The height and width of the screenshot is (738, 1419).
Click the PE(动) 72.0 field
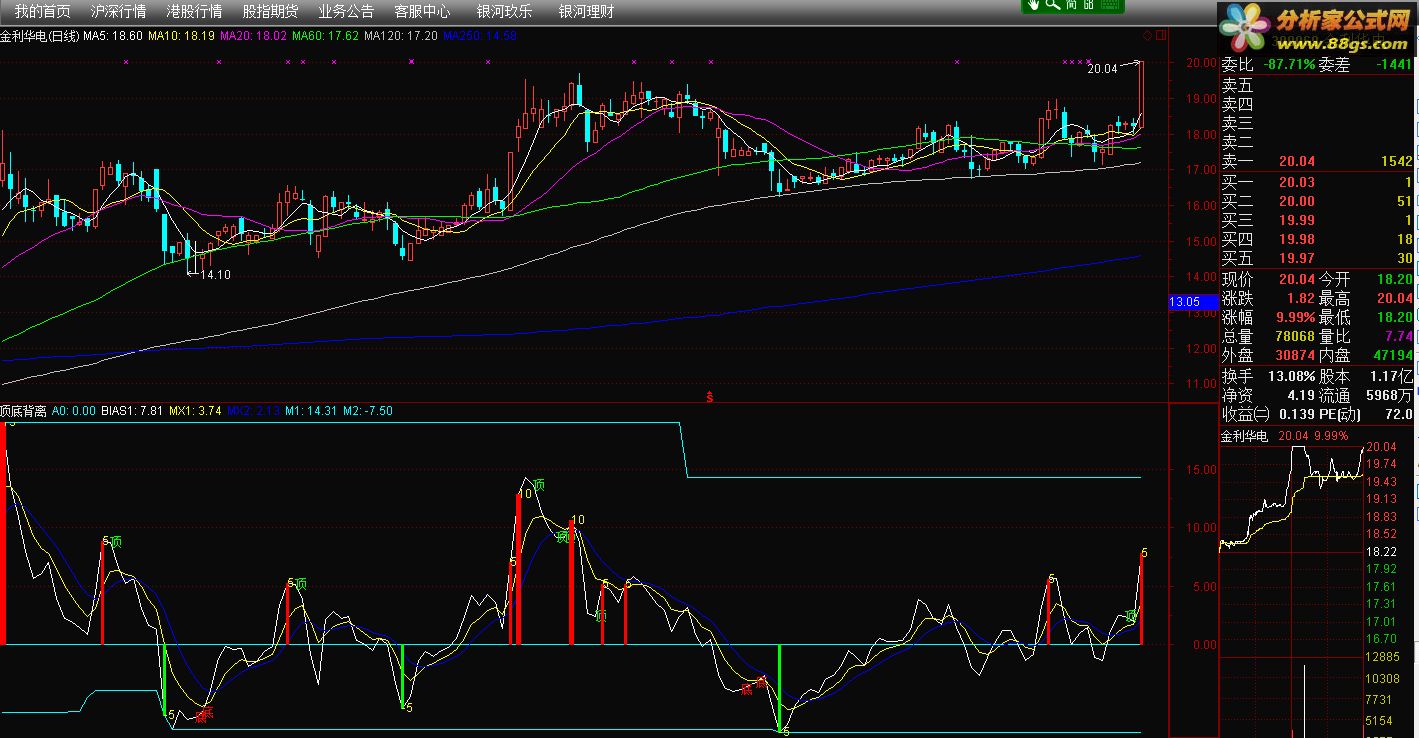(1366, 414)
